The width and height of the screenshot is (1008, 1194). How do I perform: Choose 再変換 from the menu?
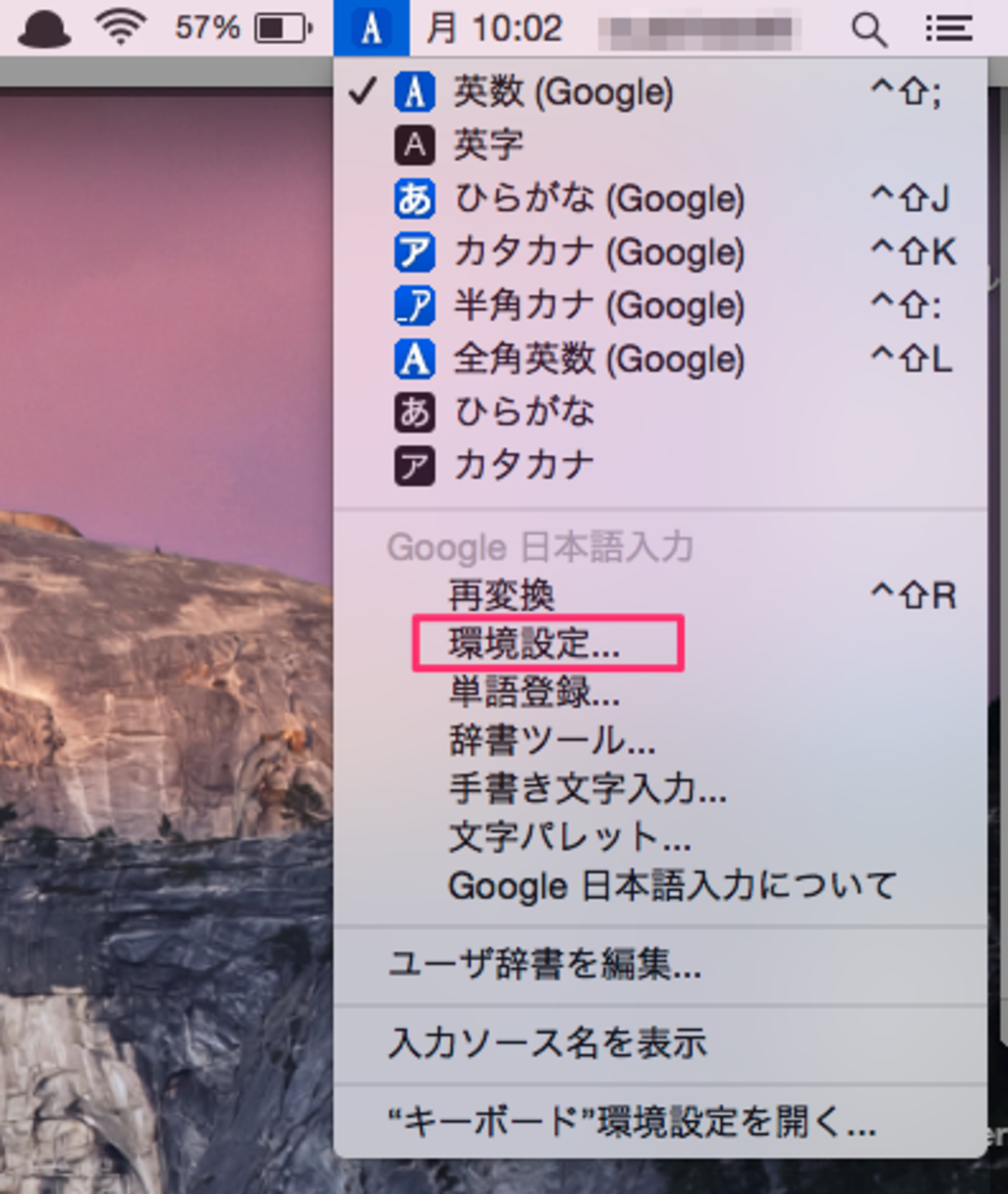[661, 595]
